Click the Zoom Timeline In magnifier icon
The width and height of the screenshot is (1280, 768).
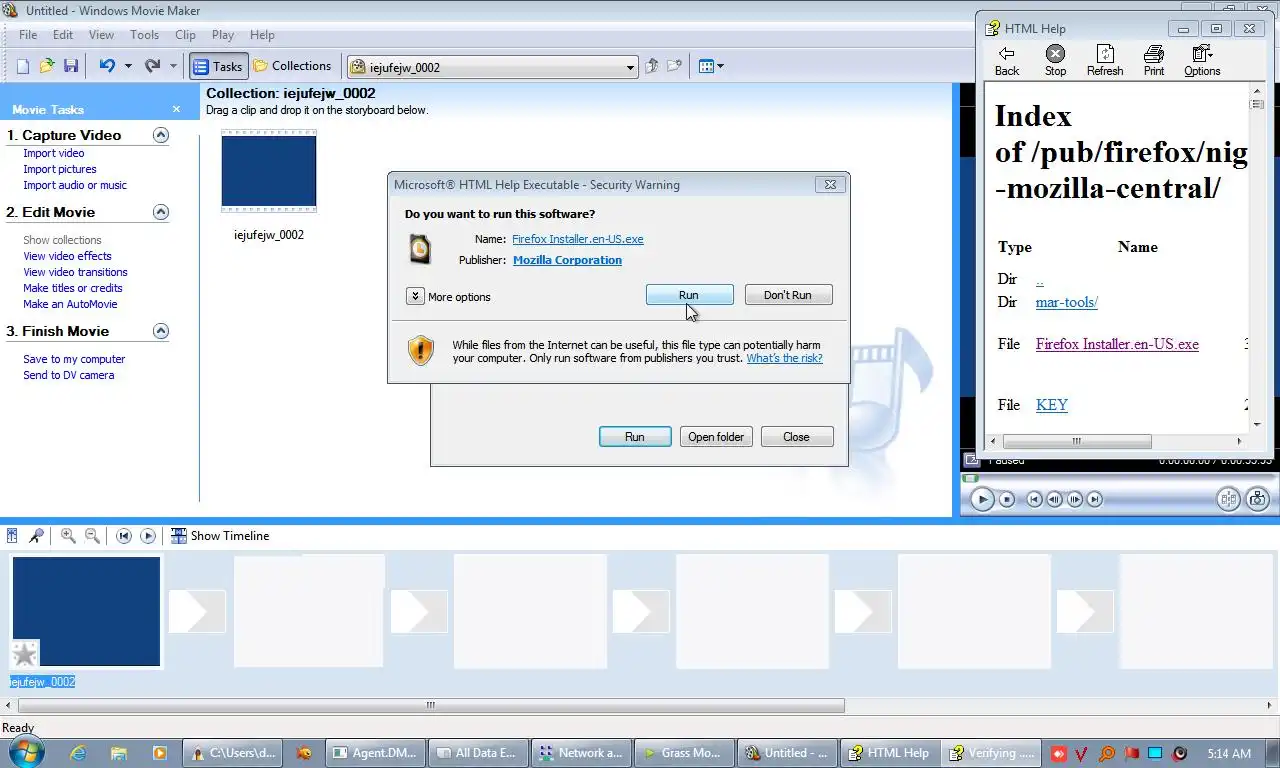(x=68, y=536)
